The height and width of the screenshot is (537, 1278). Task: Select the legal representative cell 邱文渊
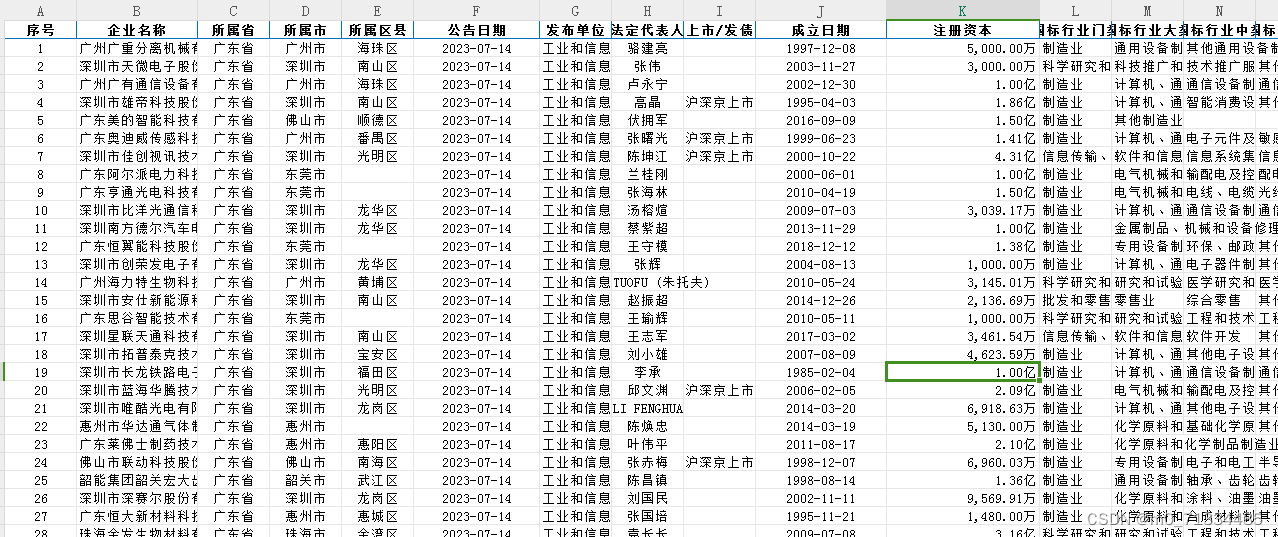coord(648,390)
